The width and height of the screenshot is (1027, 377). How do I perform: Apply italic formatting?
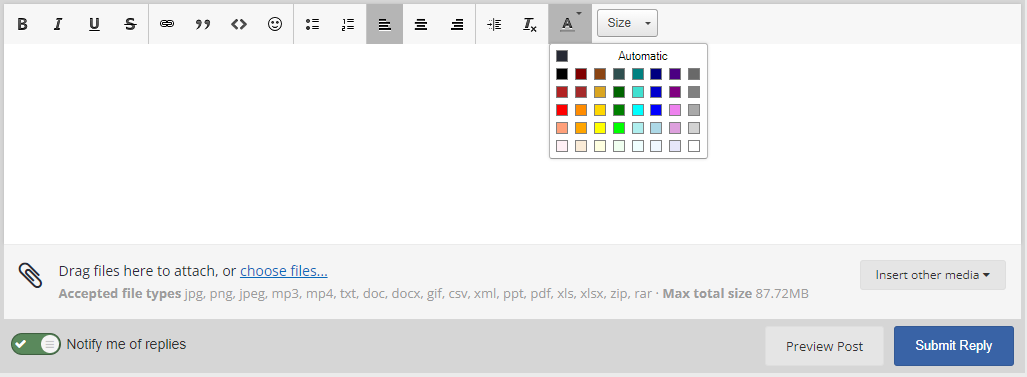[x=58, y=24]
